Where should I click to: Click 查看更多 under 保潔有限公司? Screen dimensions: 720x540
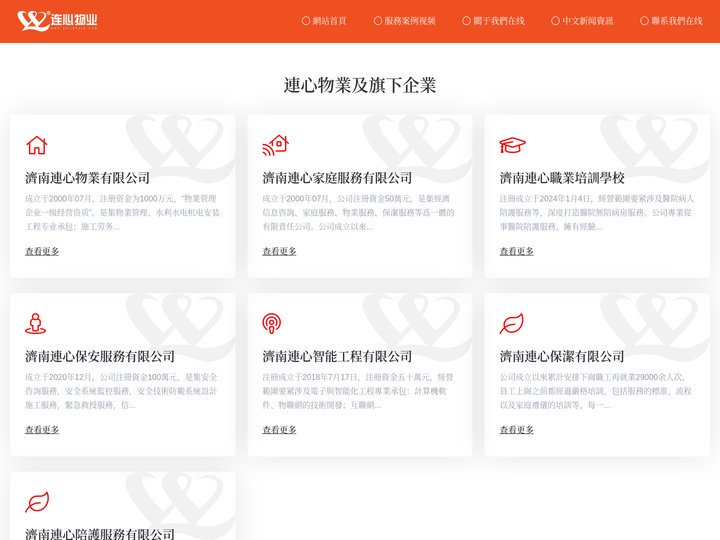(x=517, y=430)
